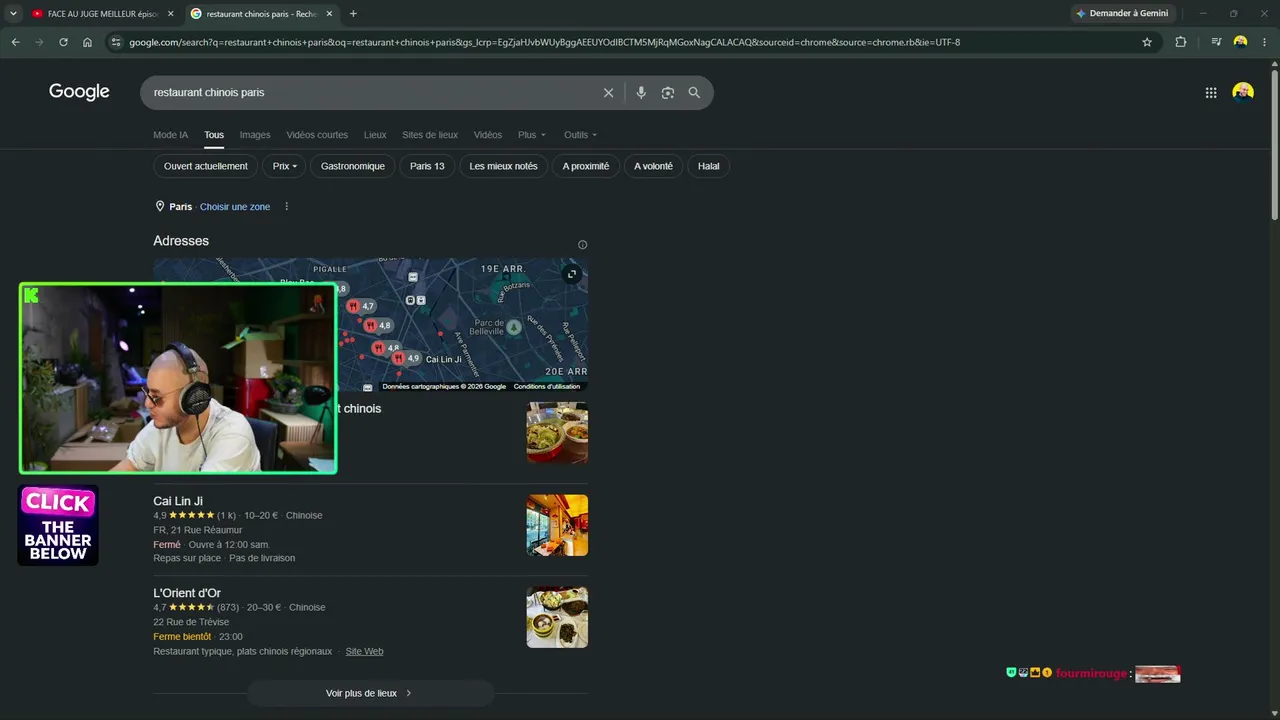
Task: Show info about the Adresses results
Action: click(x=582, y=245)
